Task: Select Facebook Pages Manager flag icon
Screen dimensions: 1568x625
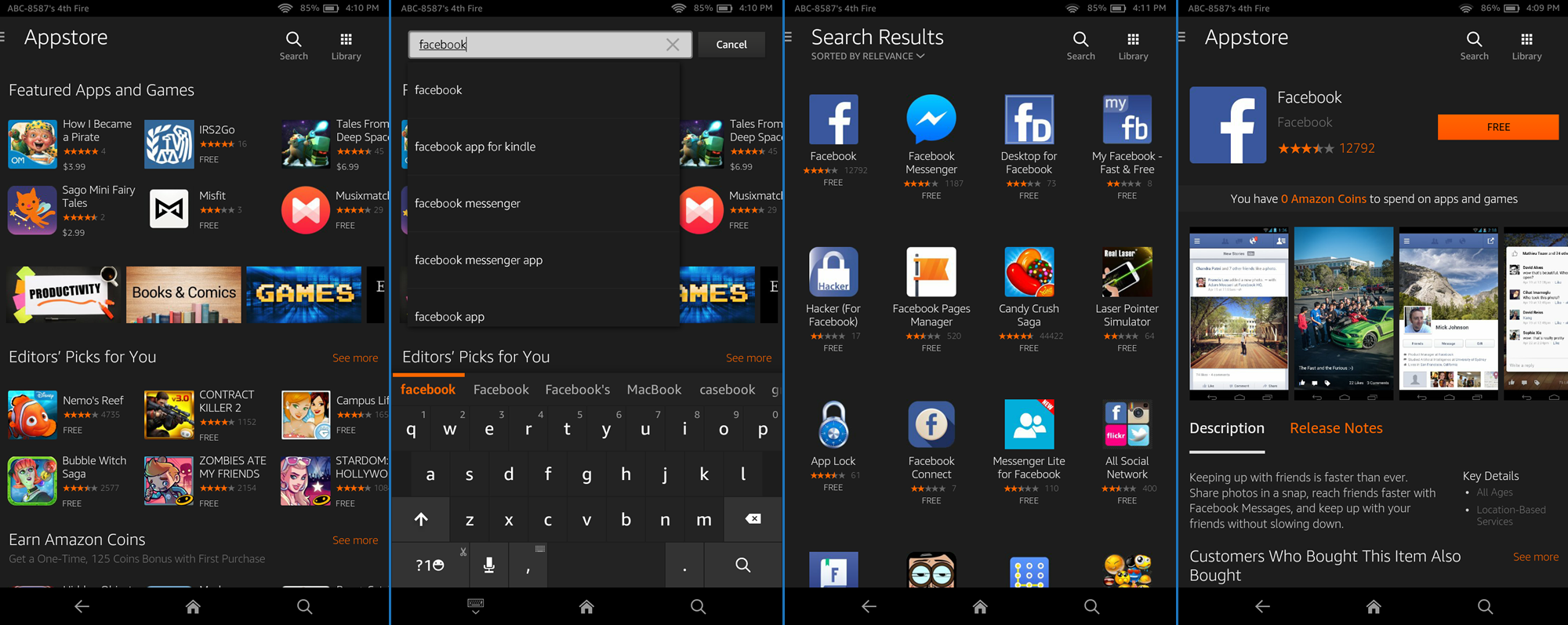Action: pyautogui.click(x=931, y=272)
